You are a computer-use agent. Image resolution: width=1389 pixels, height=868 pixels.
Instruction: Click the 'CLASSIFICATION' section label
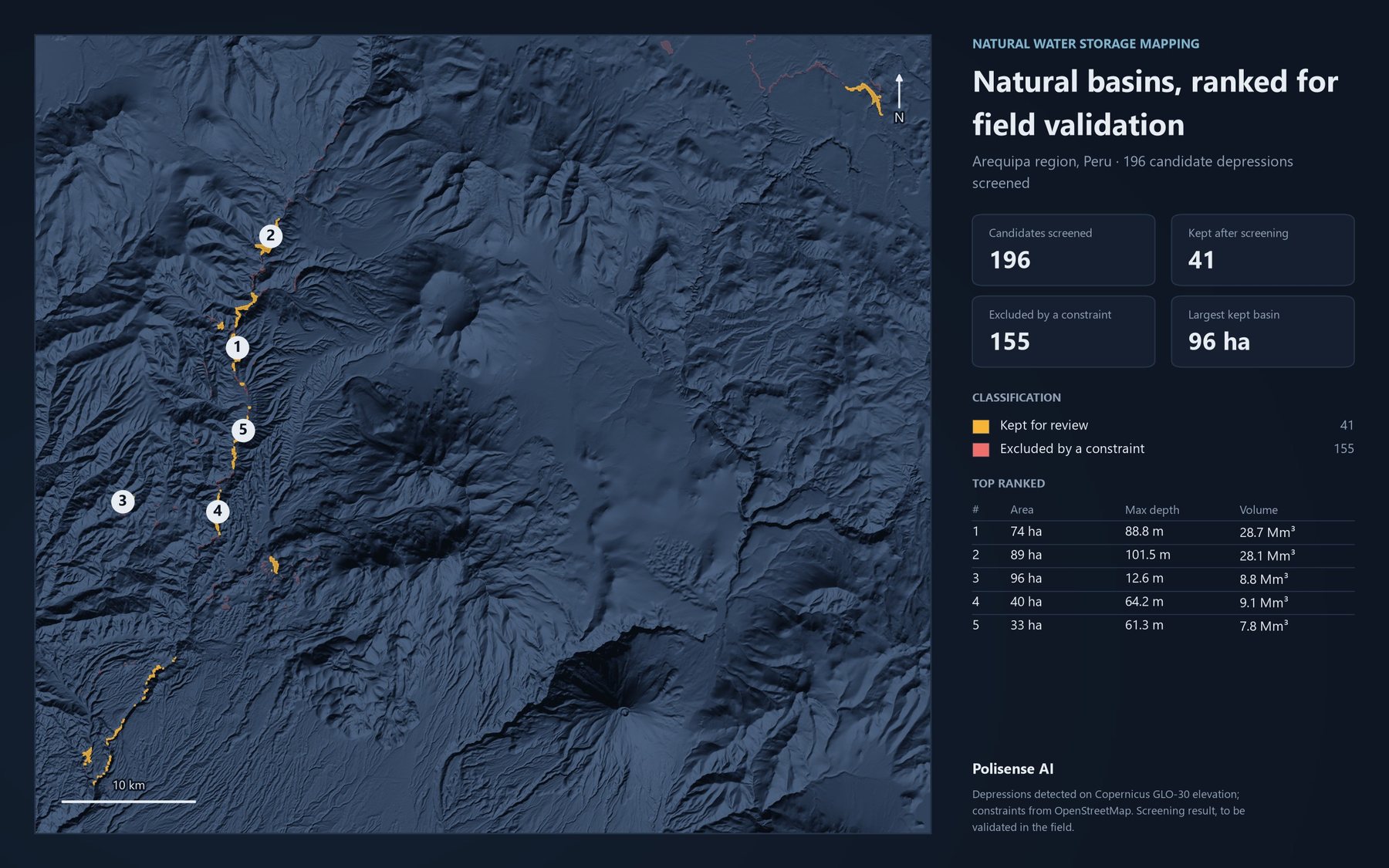1016,397
